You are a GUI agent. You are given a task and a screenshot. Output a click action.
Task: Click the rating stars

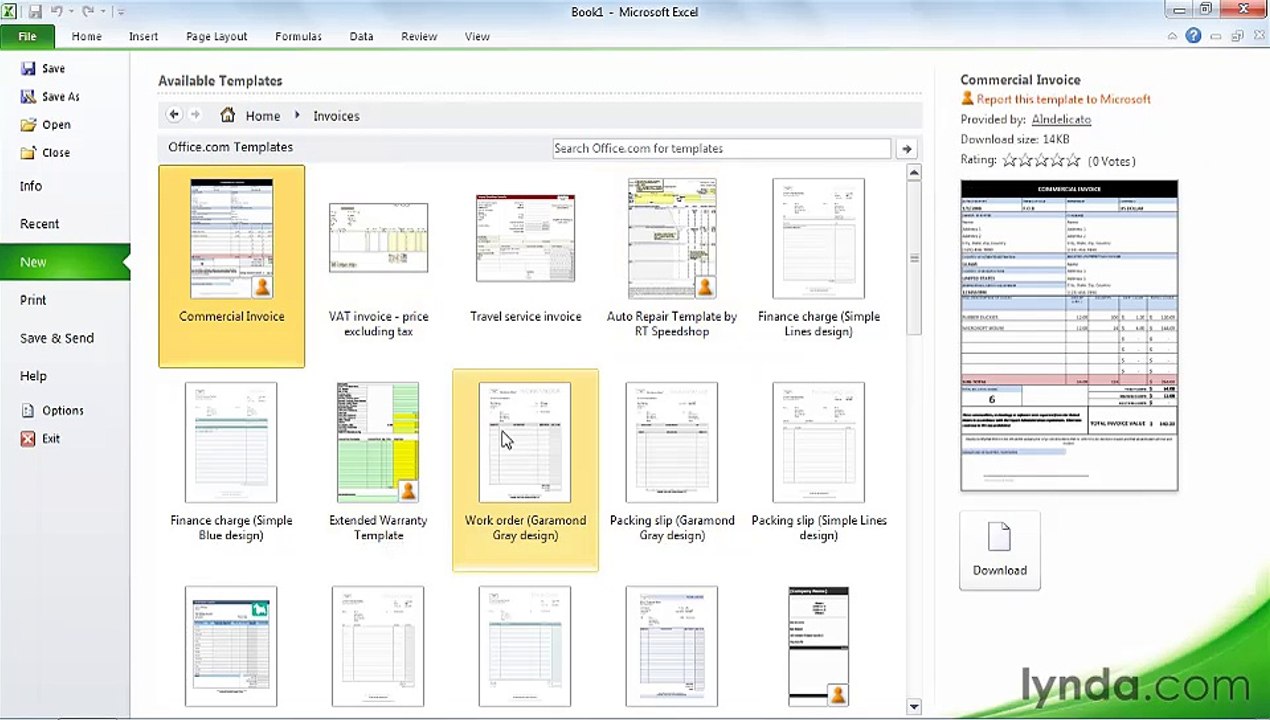tap(1041, 160)
